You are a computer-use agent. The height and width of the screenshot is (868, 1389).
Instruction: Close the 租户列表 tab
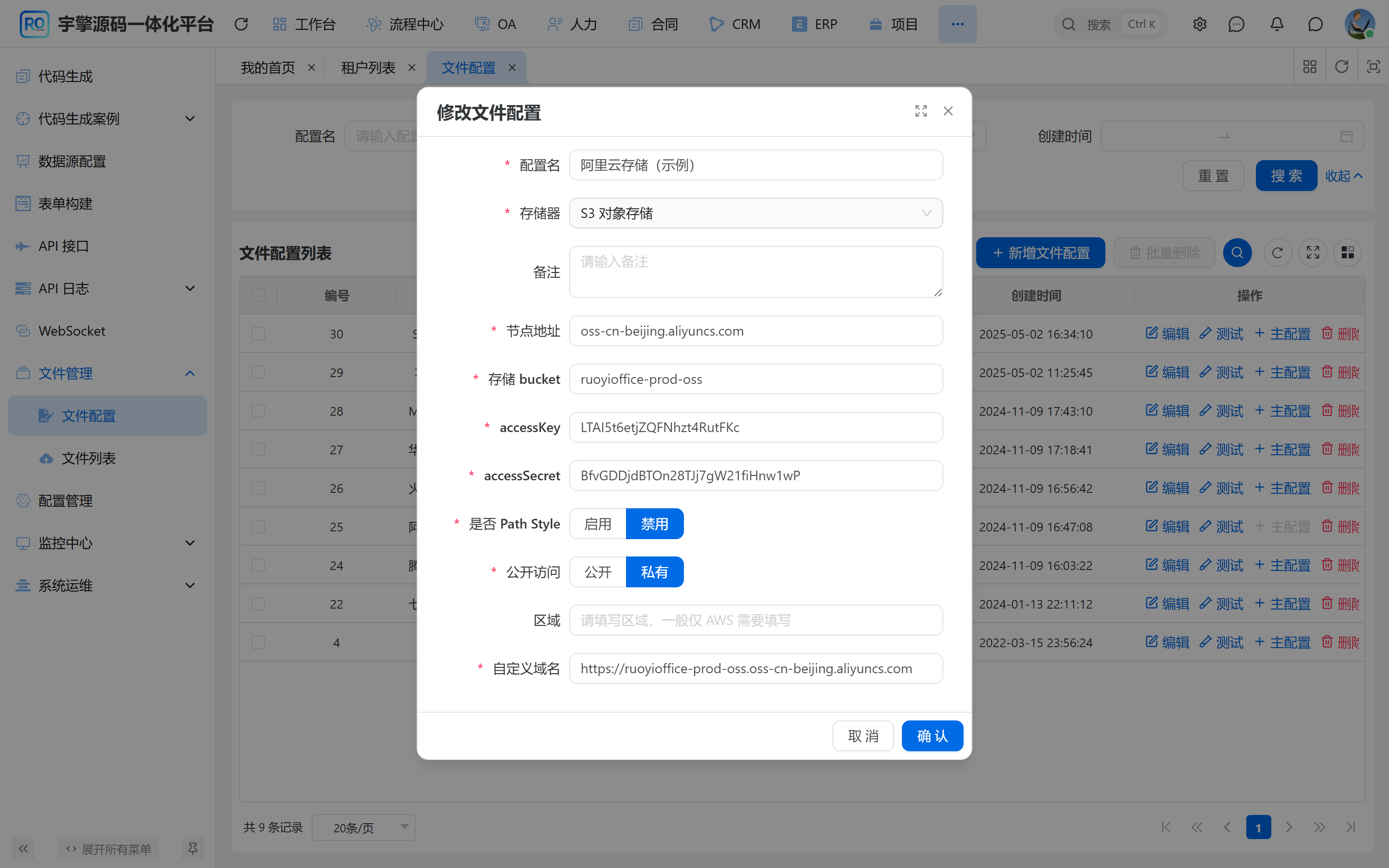tap(411, 68)
